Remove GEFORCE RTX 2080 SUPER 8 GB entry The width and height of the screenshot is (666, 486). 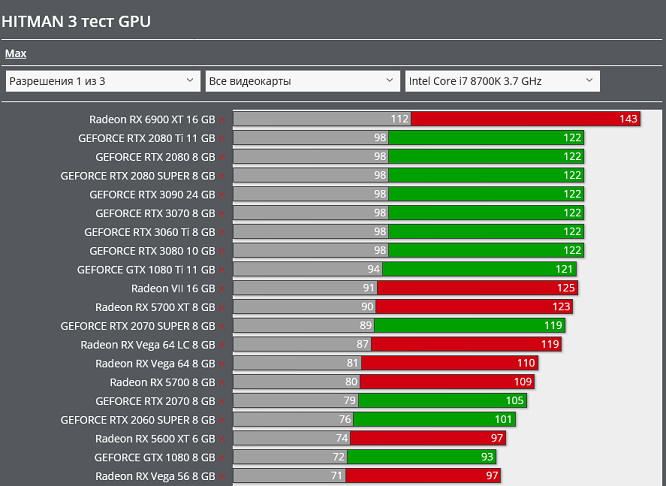click(222, 176)
